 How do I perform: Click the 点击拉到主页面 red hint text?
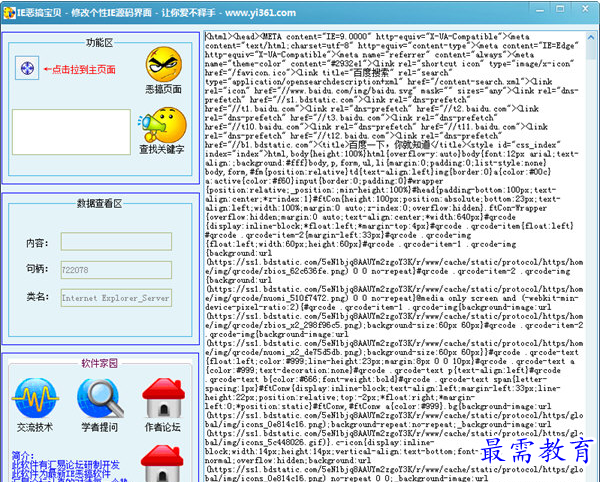click(79, 70)
